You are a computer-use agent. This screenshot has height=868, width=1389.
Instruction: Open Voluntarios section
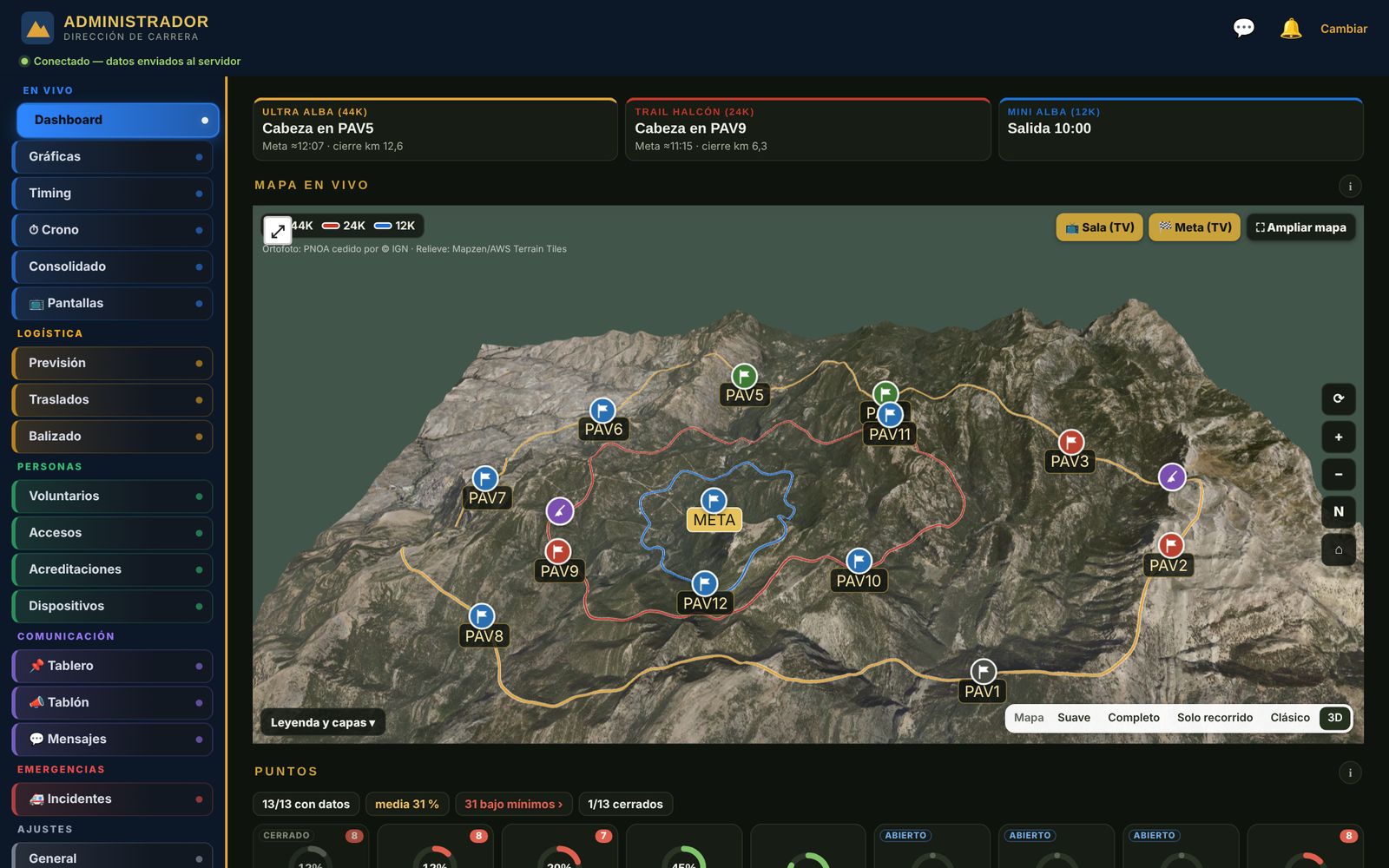(x=113, y=496)
